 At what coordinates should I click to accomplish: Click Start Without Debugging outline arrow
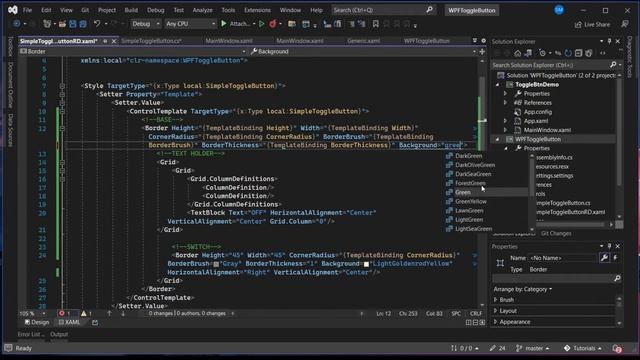[x=262, y=24]
